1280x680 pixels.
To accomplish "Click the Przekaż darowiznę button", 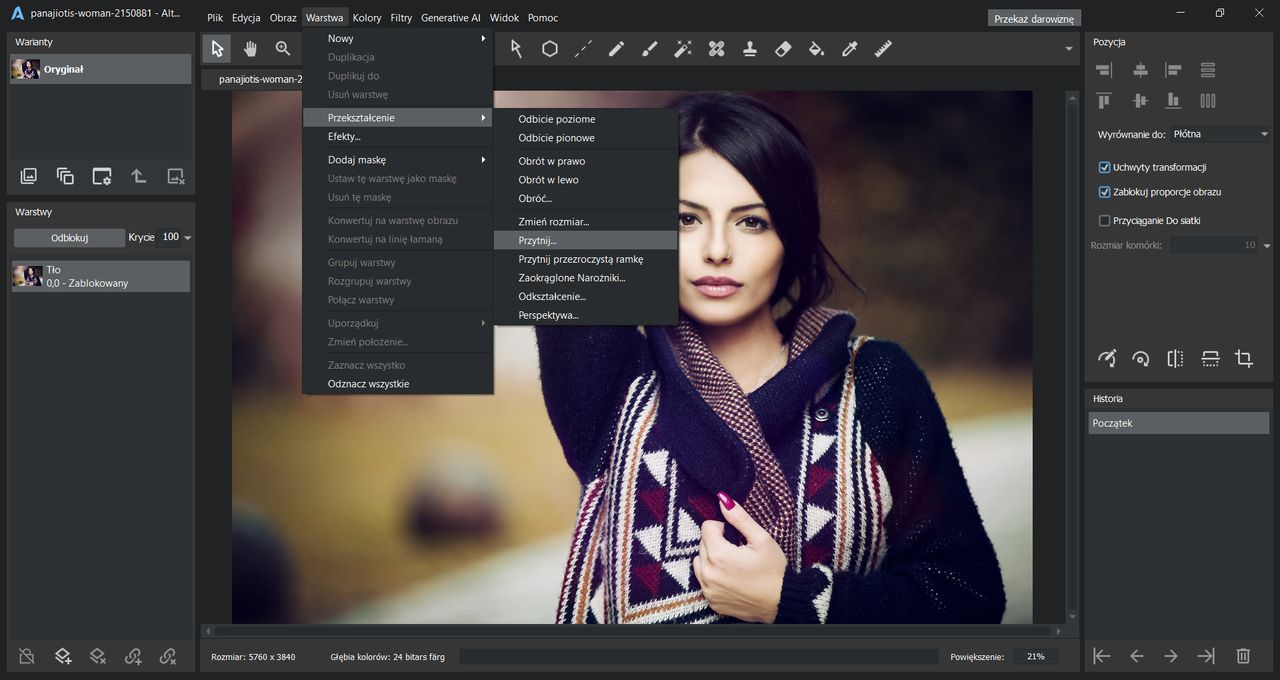I will pos(1033,18).
